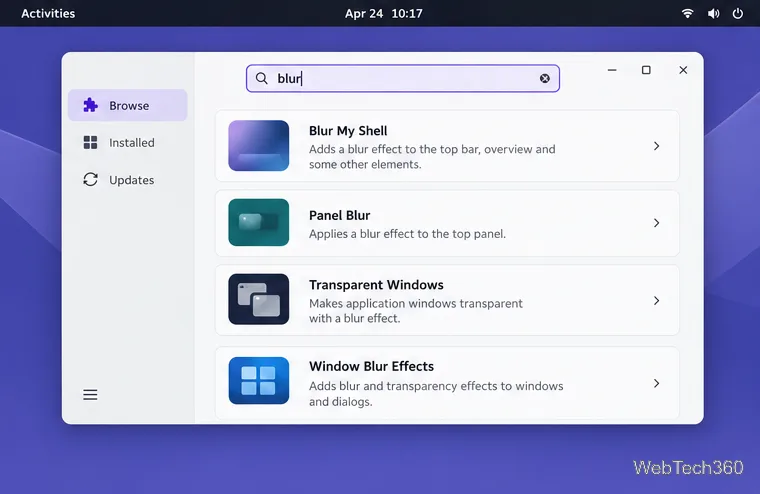
Task: Click the Installed grid icon
Action: click(x=91, y=143)
